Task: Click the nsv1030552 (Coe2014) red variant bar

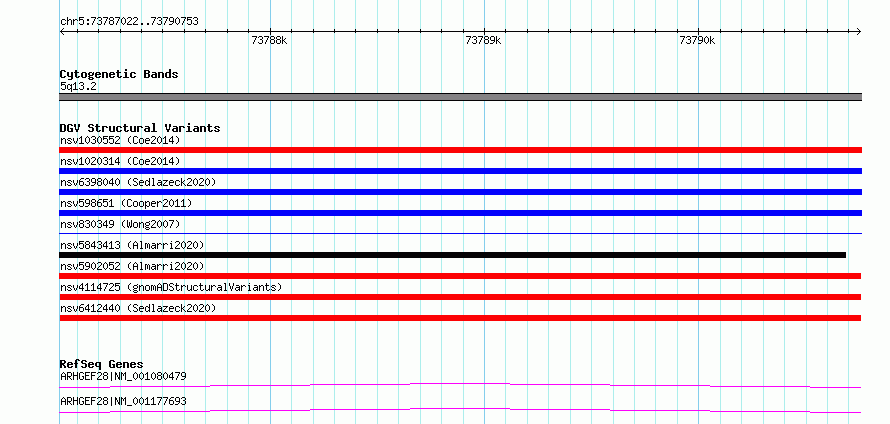Action: point(460,150)
